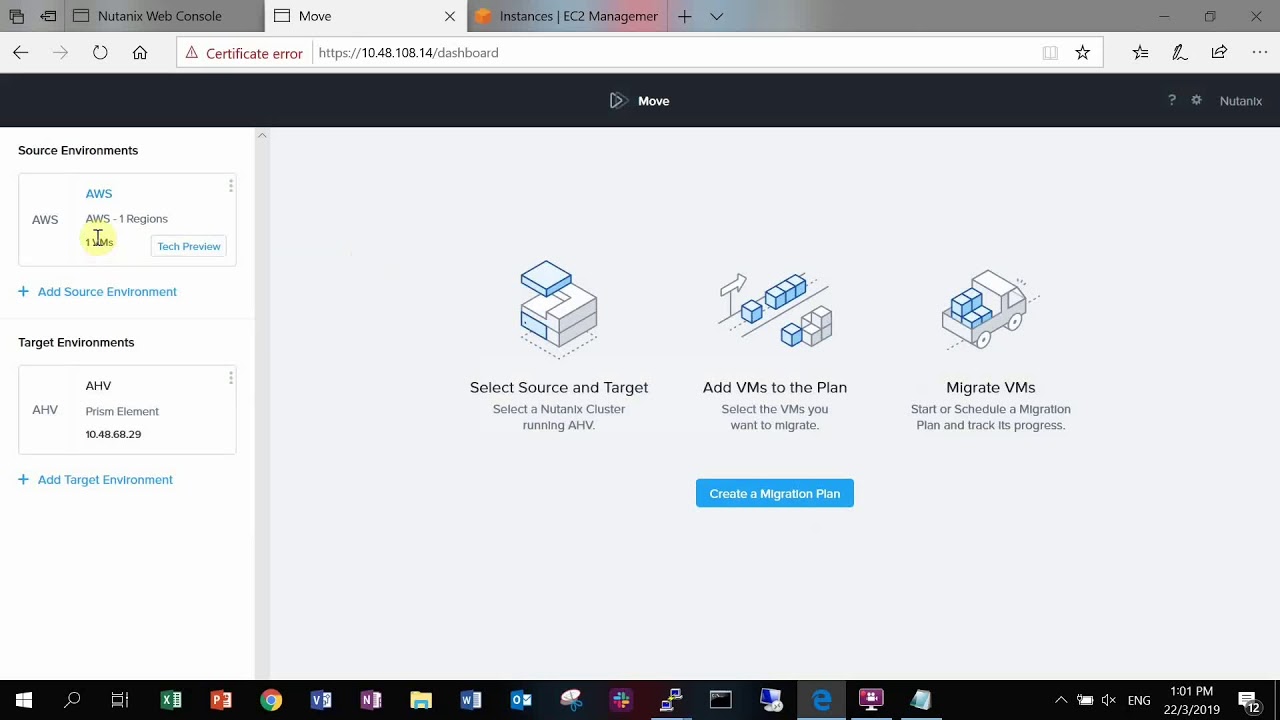This screenshot has width=1280, height=720.
Task: Click the Move logo icon
Action: click(618, 100)
